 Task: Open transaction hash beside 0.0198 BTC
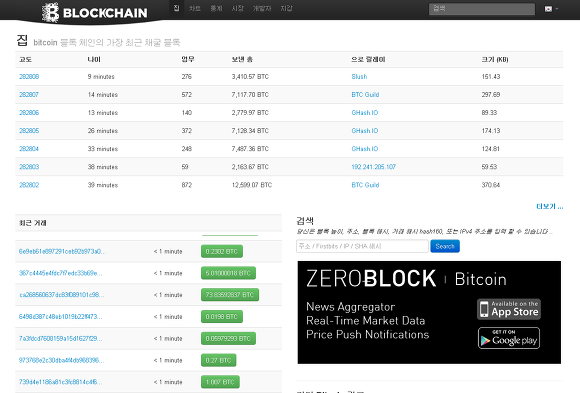click(61, 317)
